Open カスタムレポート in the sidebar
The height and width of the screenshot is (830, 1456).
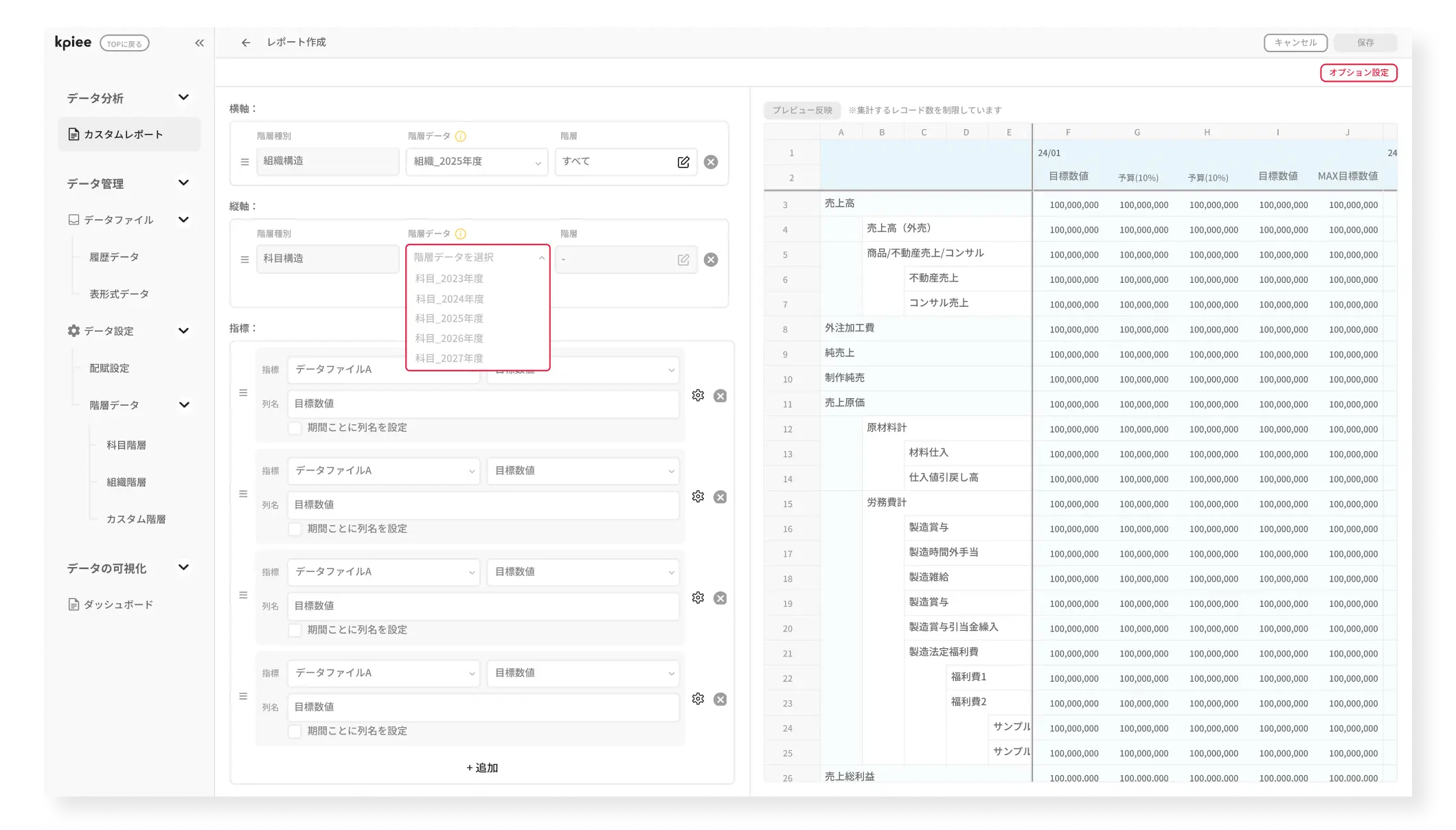coord(124,135)
